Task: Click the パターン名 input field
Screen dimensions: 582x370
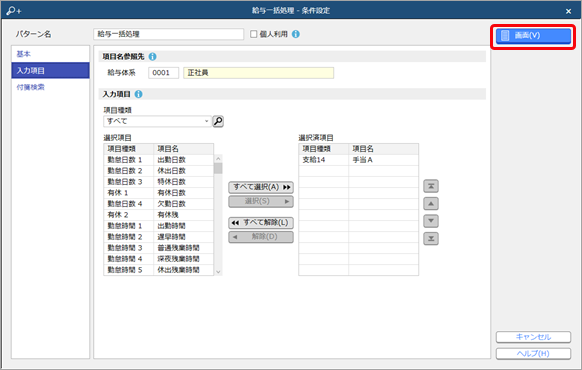Action: tap(169, 34)
